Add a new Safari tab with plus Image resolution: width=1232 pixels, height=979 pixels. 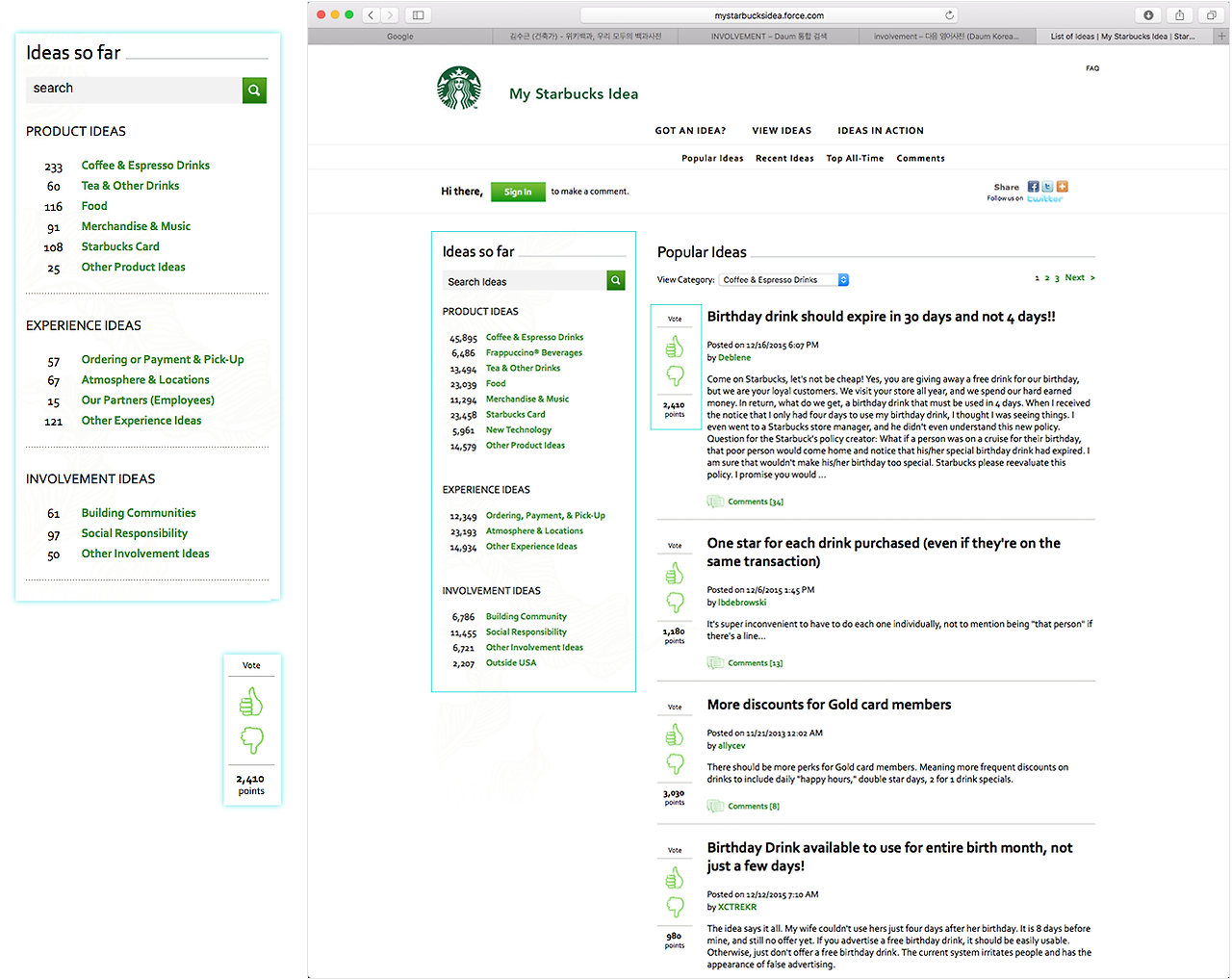[1222, 37]
